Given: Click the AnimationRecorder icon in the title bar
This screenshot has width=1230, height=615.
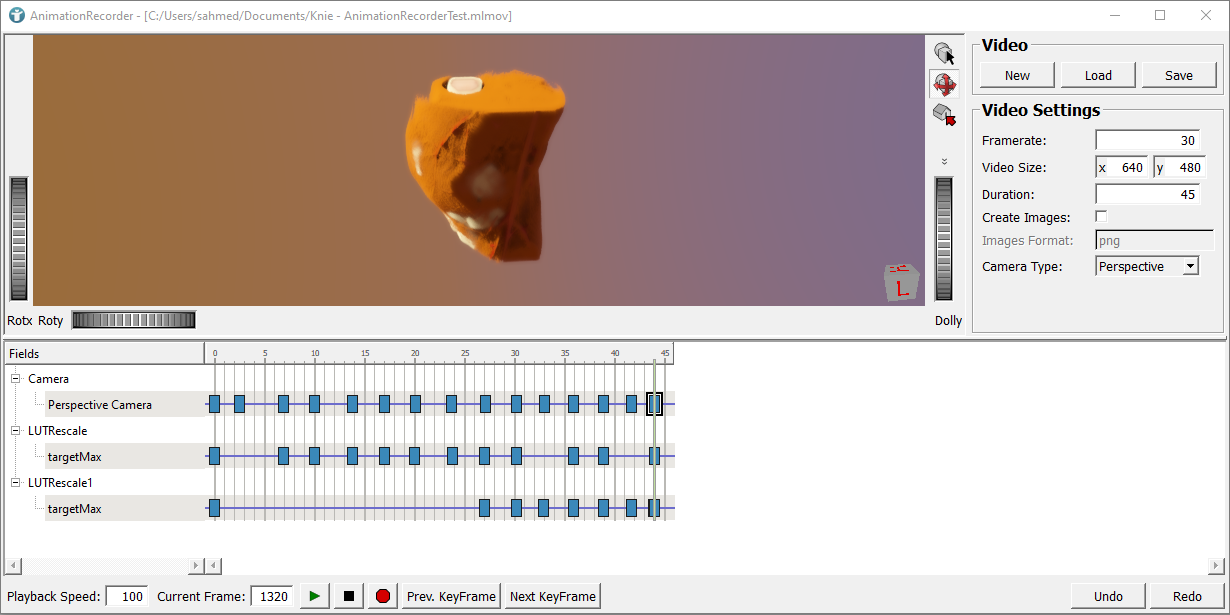Looking at the screenshot, I should [x=14, y=15].
